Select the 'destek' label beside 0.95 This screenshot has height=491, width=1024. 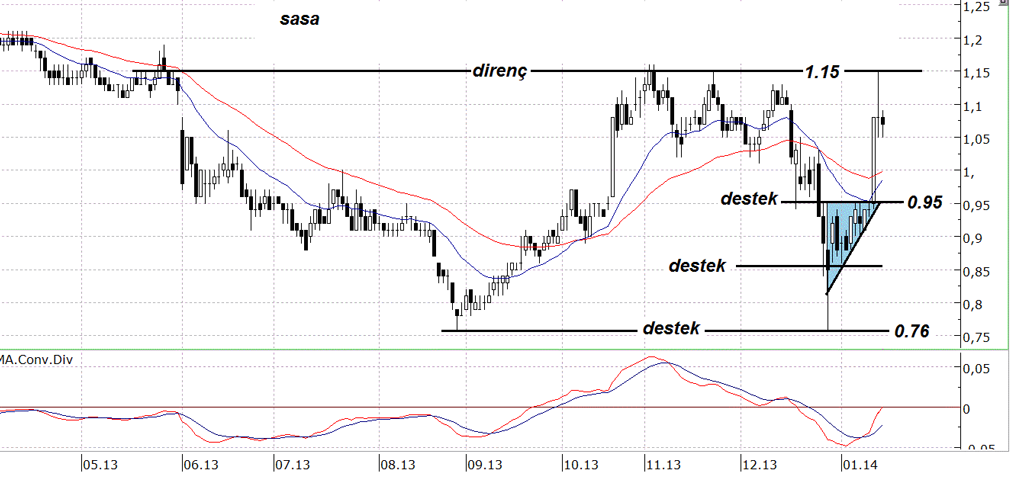pos(750,199)
